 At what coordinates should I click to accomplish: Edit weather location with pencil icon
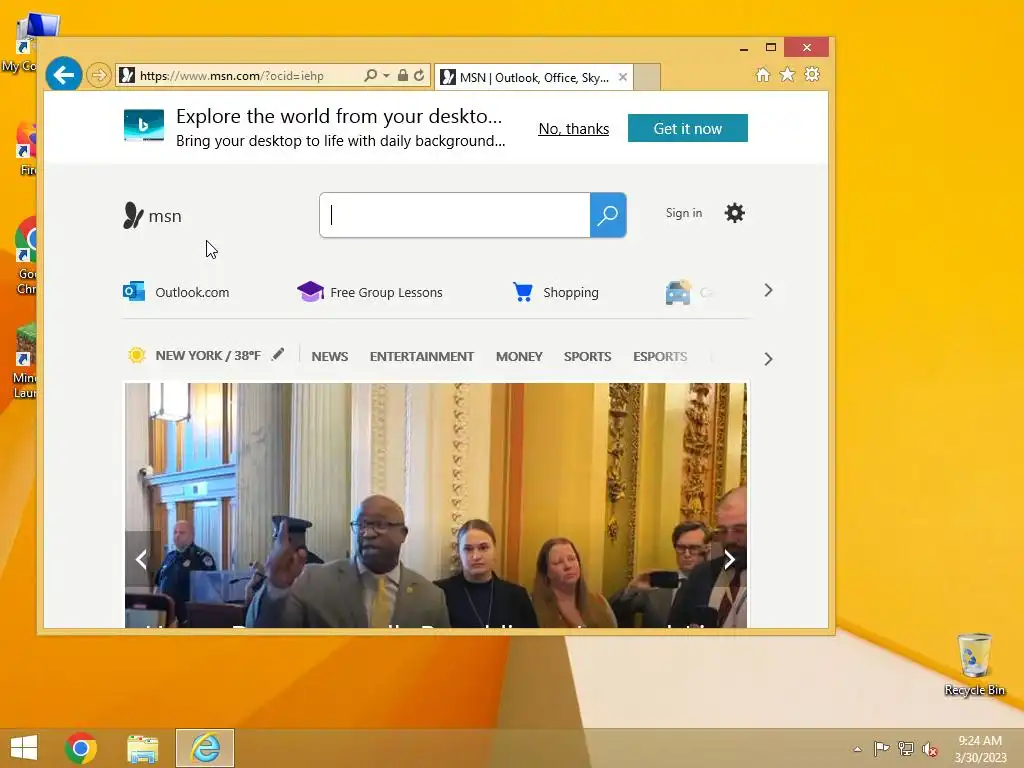[278, 355]
